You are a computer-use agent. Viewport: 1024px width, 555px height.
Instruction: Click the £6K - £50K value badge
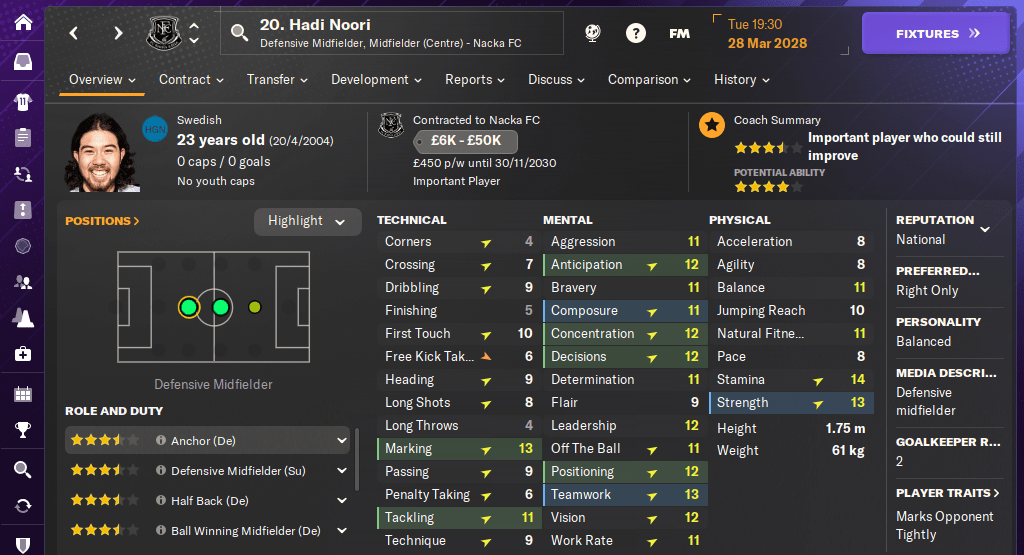[465, 141]
